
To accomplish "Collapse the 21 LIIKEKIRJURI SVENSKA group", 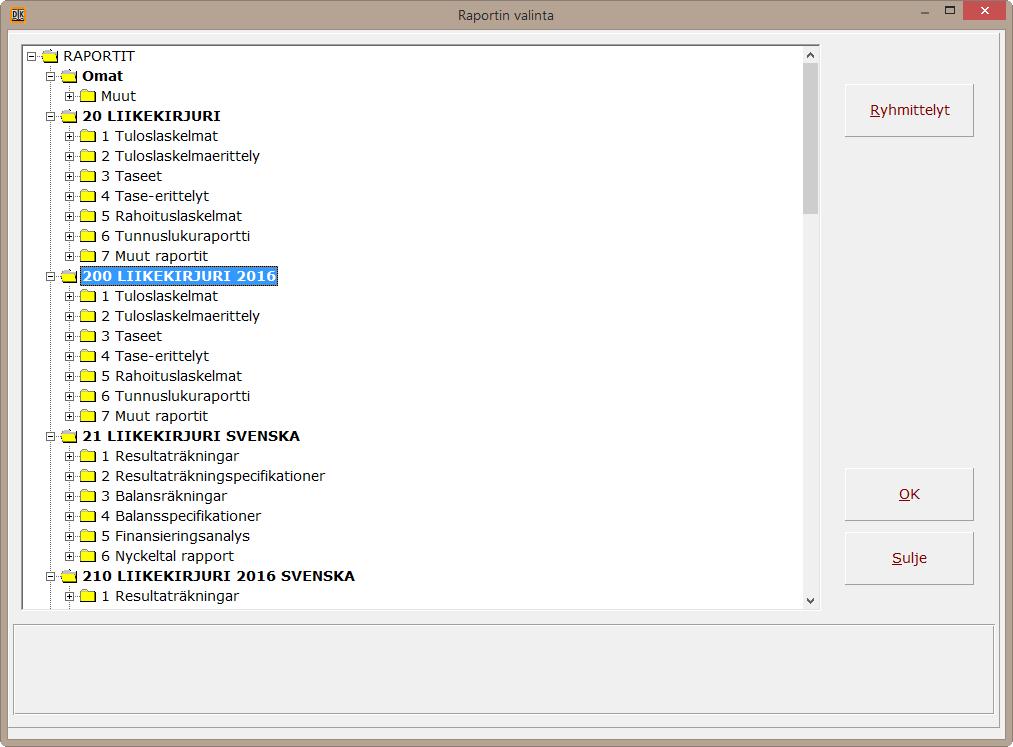I will click(x=50, y=437).
